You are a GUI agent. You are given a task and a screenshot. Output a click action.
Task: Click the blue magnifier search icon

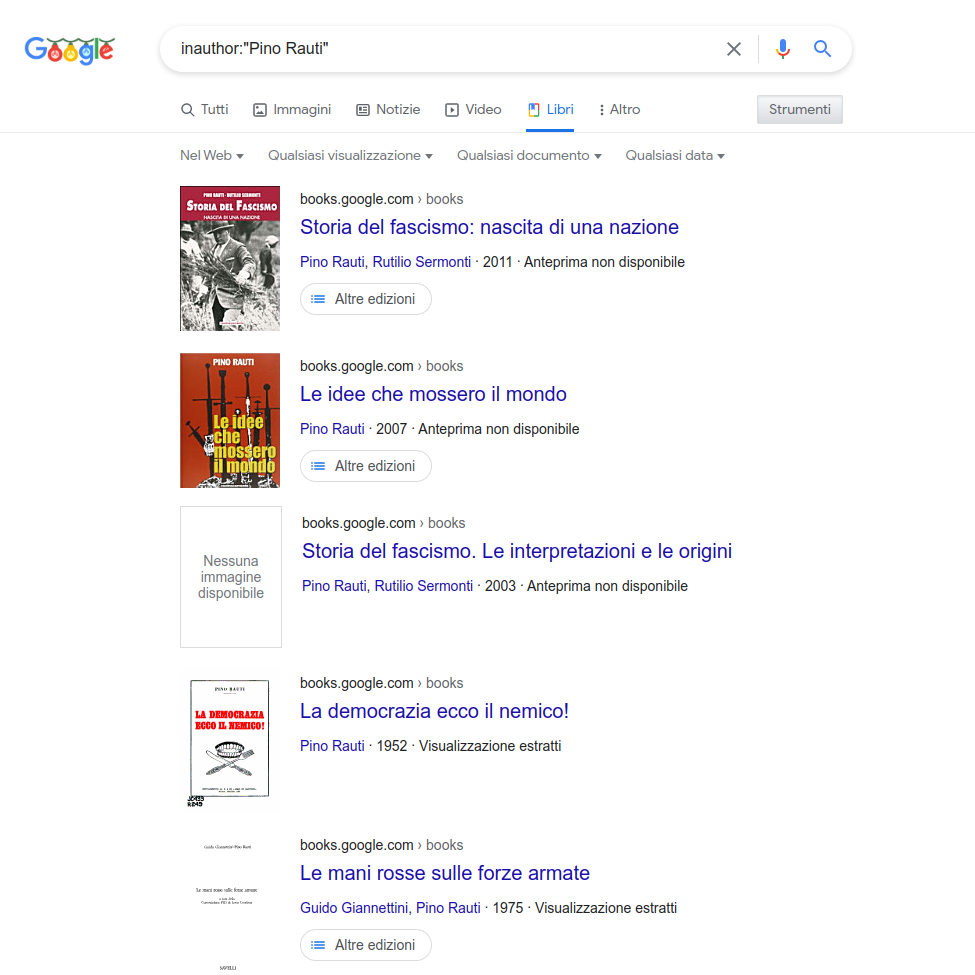point(822,49)
